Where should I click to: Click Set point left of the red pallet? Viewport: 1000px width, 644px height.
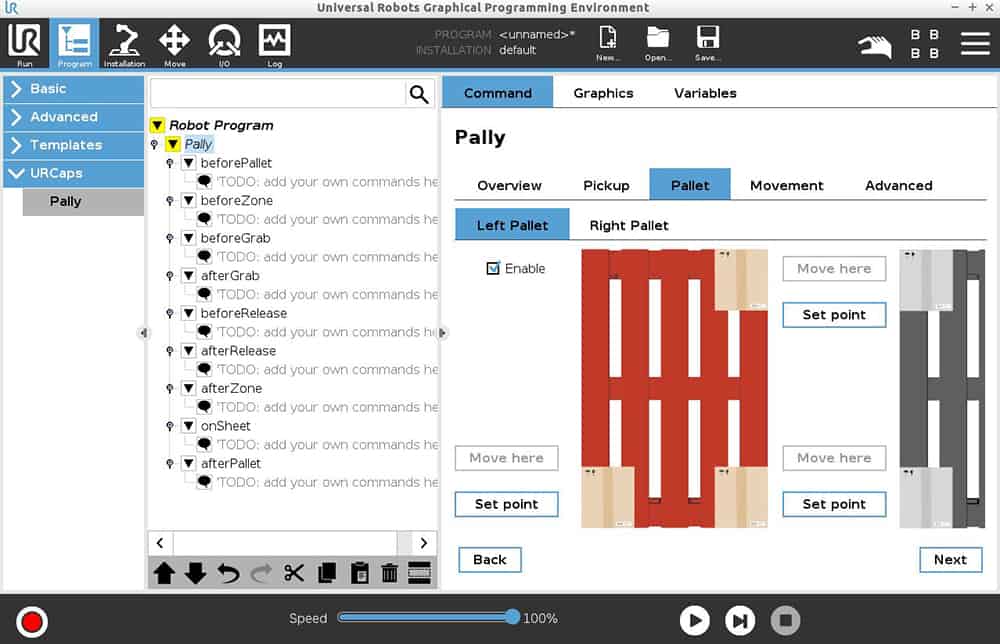coord(506,504)
